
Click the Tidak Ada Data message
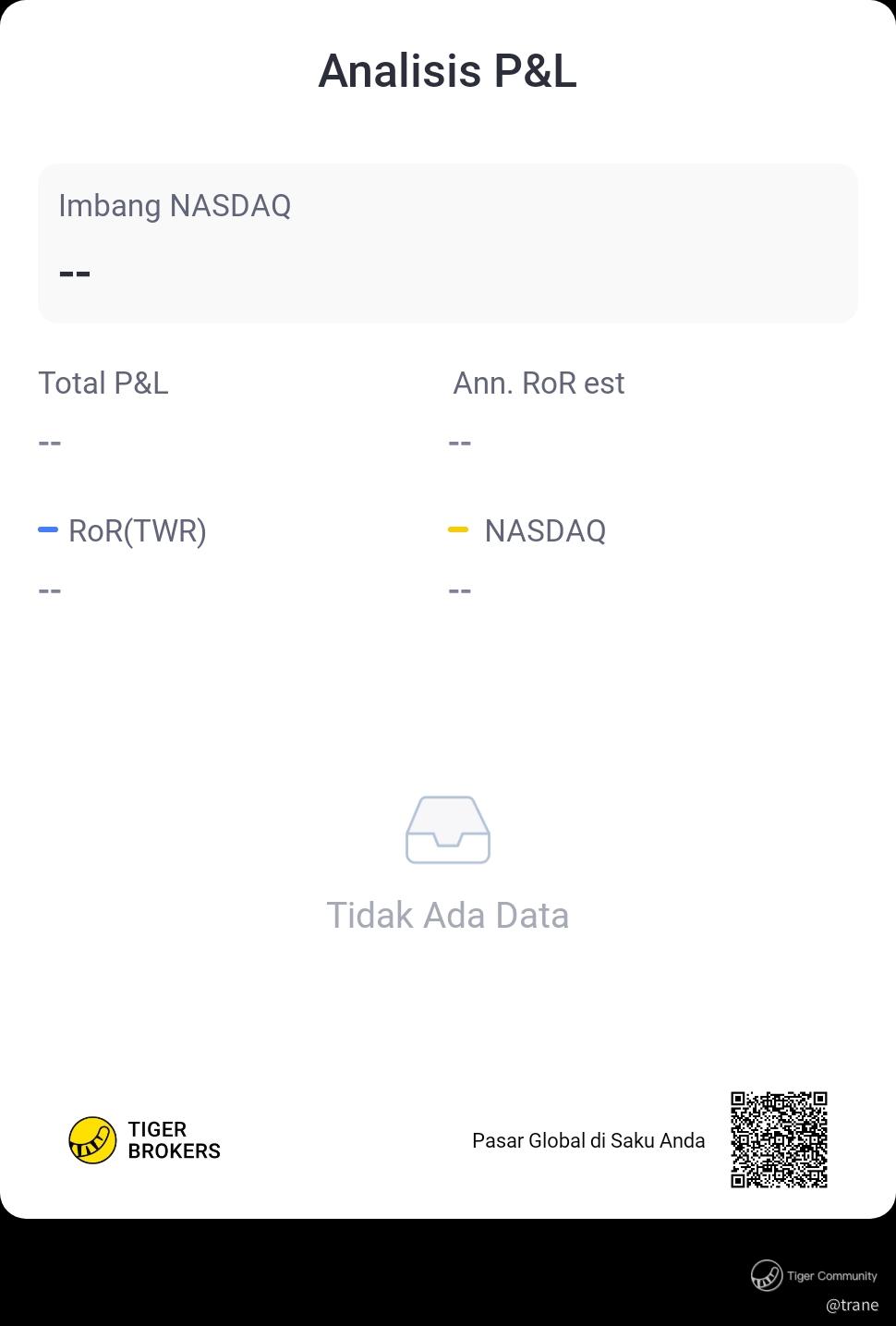click(x=448, y=915)
